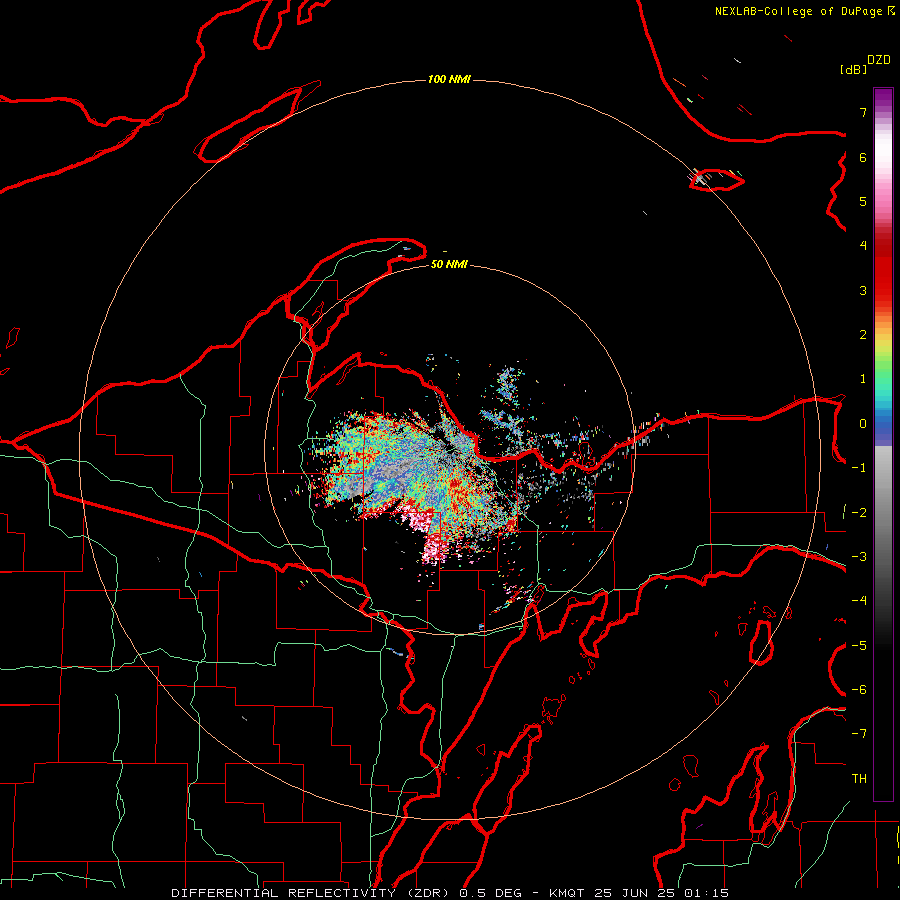Viewport: 900px width, 900px height.
Task: Click the 7 dB legend value
Action: (x=863, y=112)
